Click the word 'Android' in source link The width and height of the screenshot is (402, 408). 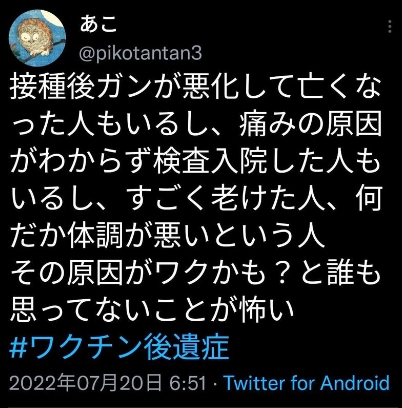pos(355,383)
